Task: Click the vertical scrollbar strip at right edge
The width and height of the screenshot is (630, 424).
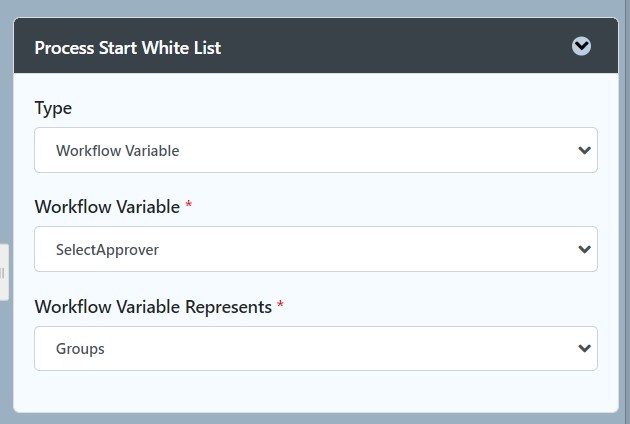Action: coord(627,212)
